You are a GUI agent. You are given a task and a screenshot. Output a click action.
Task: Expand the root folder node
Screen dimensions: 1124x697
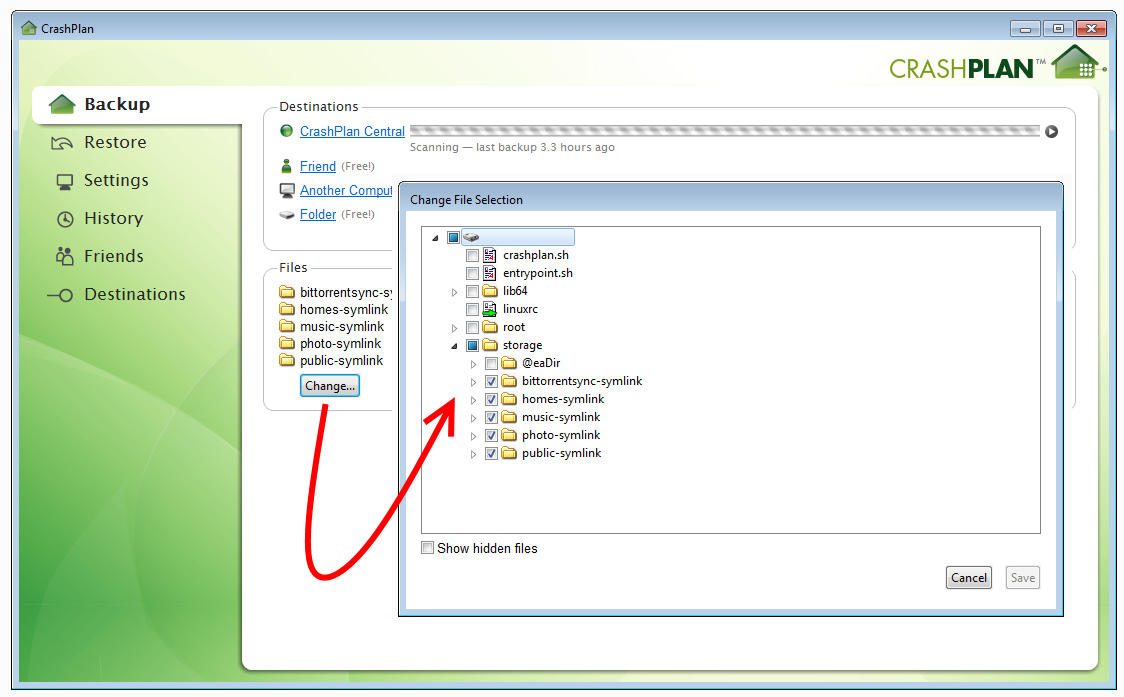coord(454,328)
